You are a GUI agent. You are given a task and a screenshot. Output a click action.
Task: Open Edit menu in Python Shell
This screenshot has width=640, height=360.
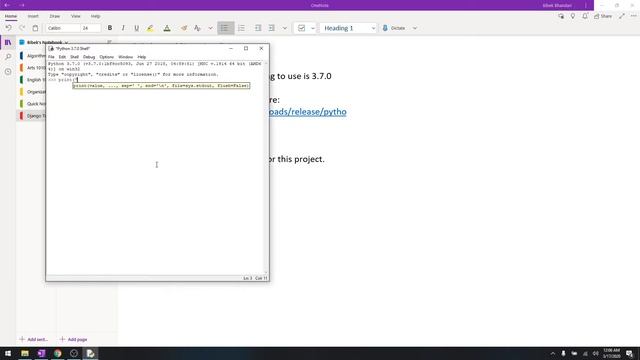pyautogui.click(x=62, y=57)
